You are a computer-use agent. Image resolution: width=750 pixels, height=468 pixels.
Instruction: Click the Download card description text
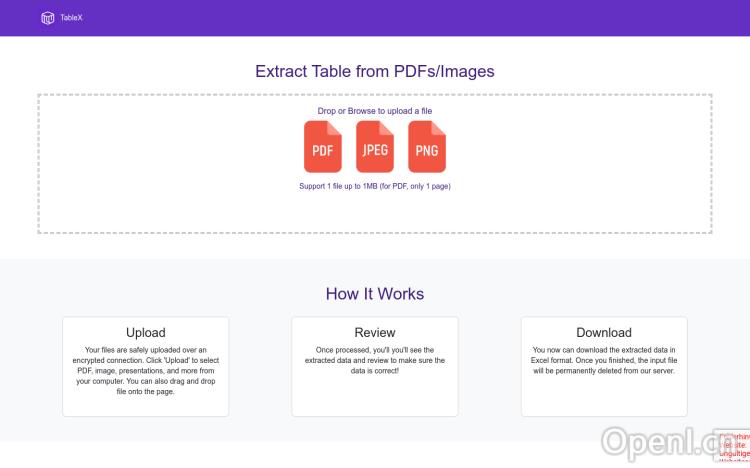coord(604,360)
